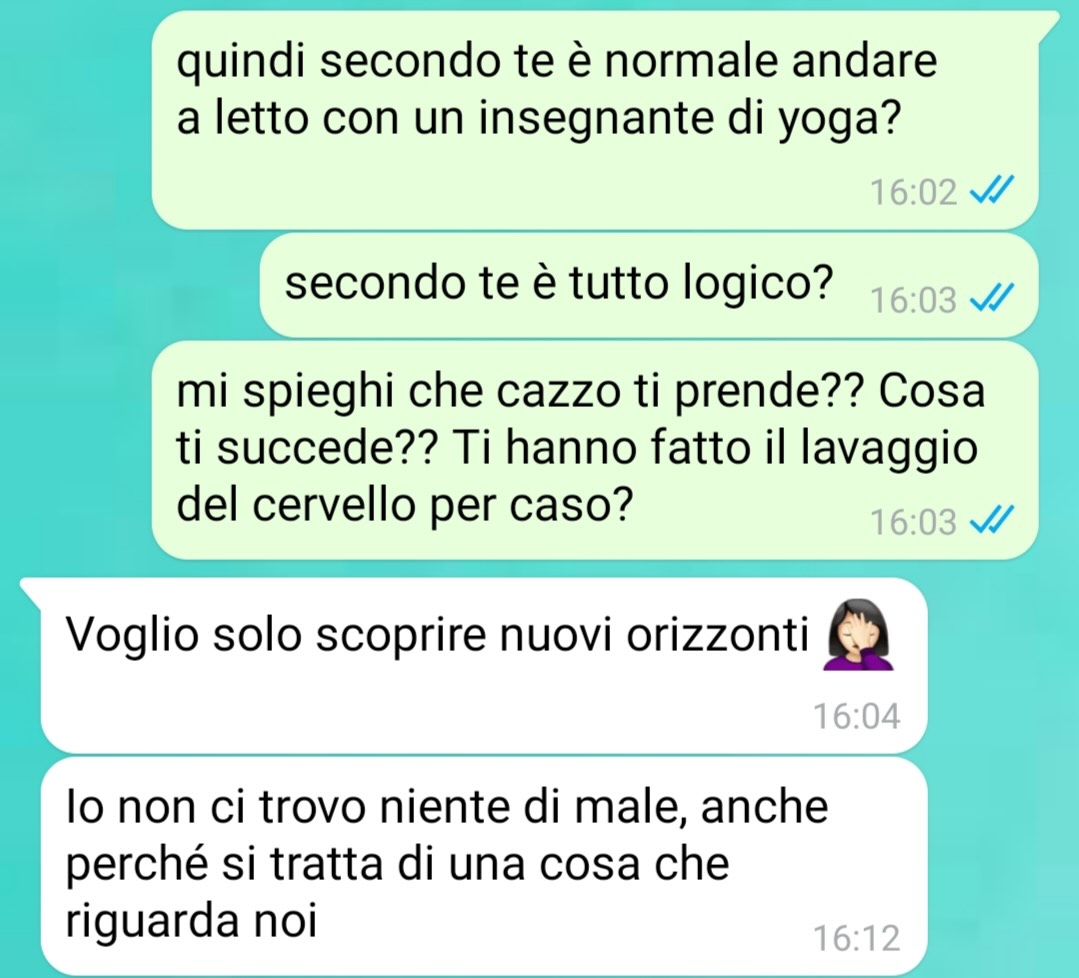1079x978 pixels.
Task: Click the facepalm emoji in the message
Action: coord(858,634)
